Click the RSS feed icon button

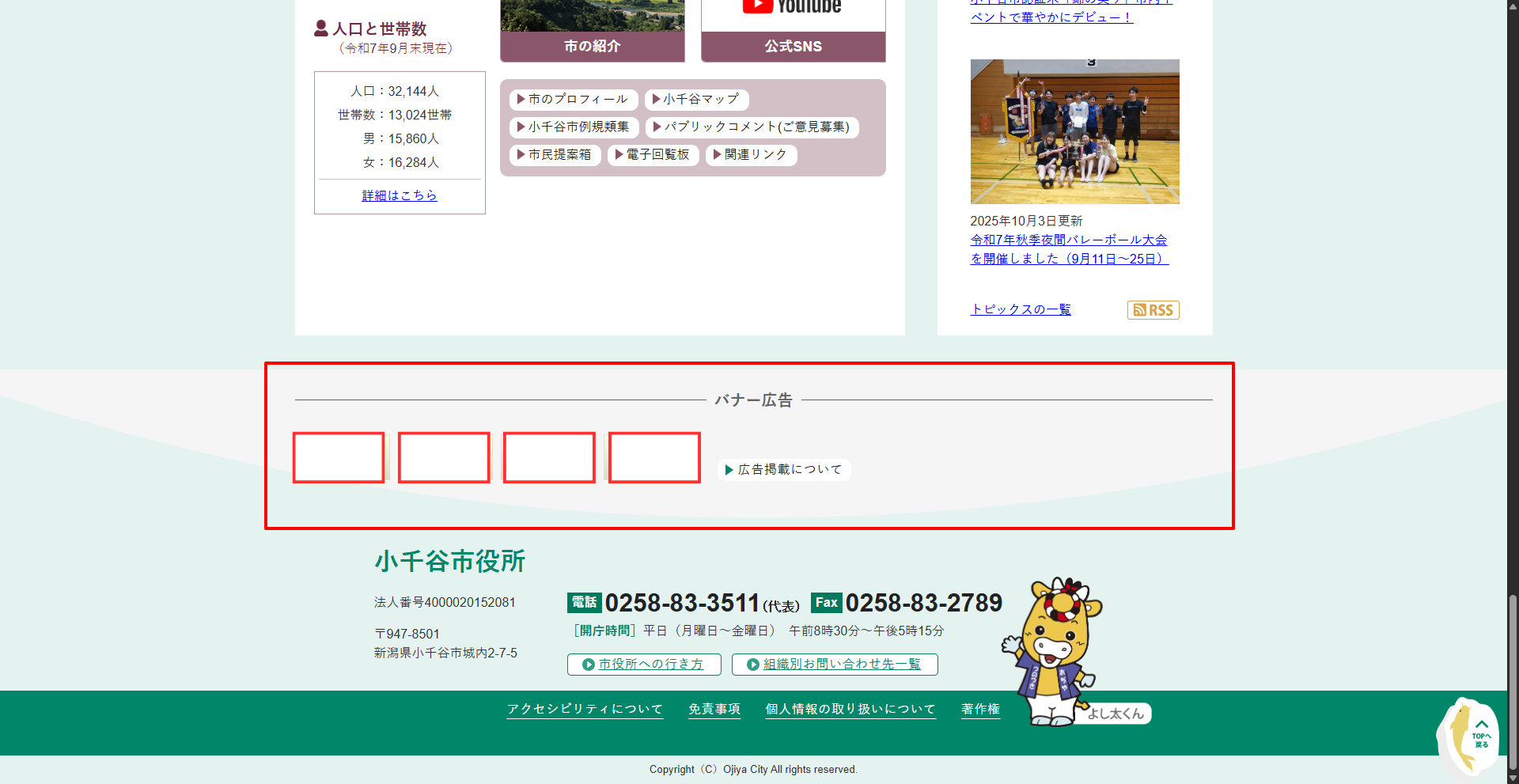pos(1153,310)
